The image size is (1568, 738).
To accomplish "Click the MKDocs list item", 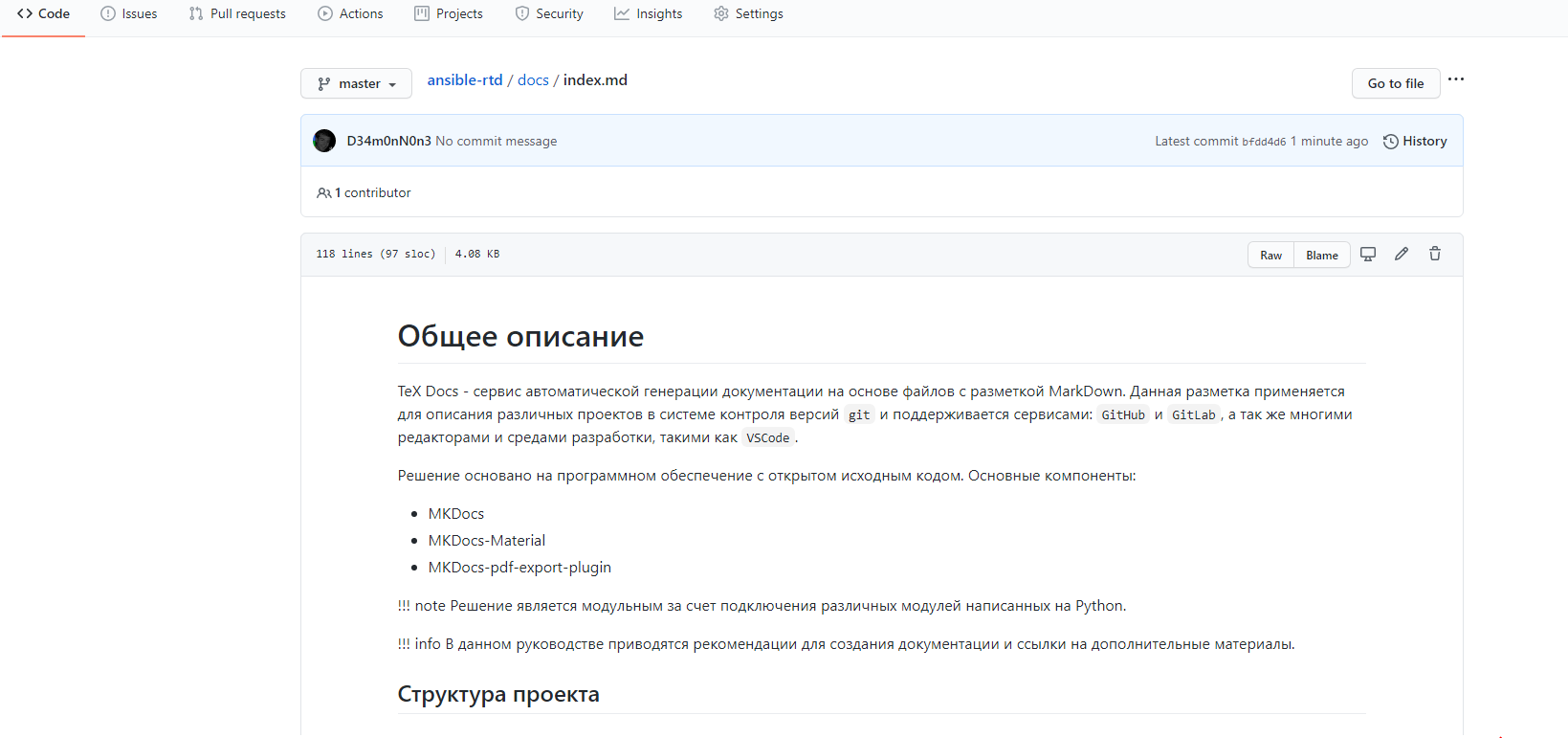I will [456, 514].
